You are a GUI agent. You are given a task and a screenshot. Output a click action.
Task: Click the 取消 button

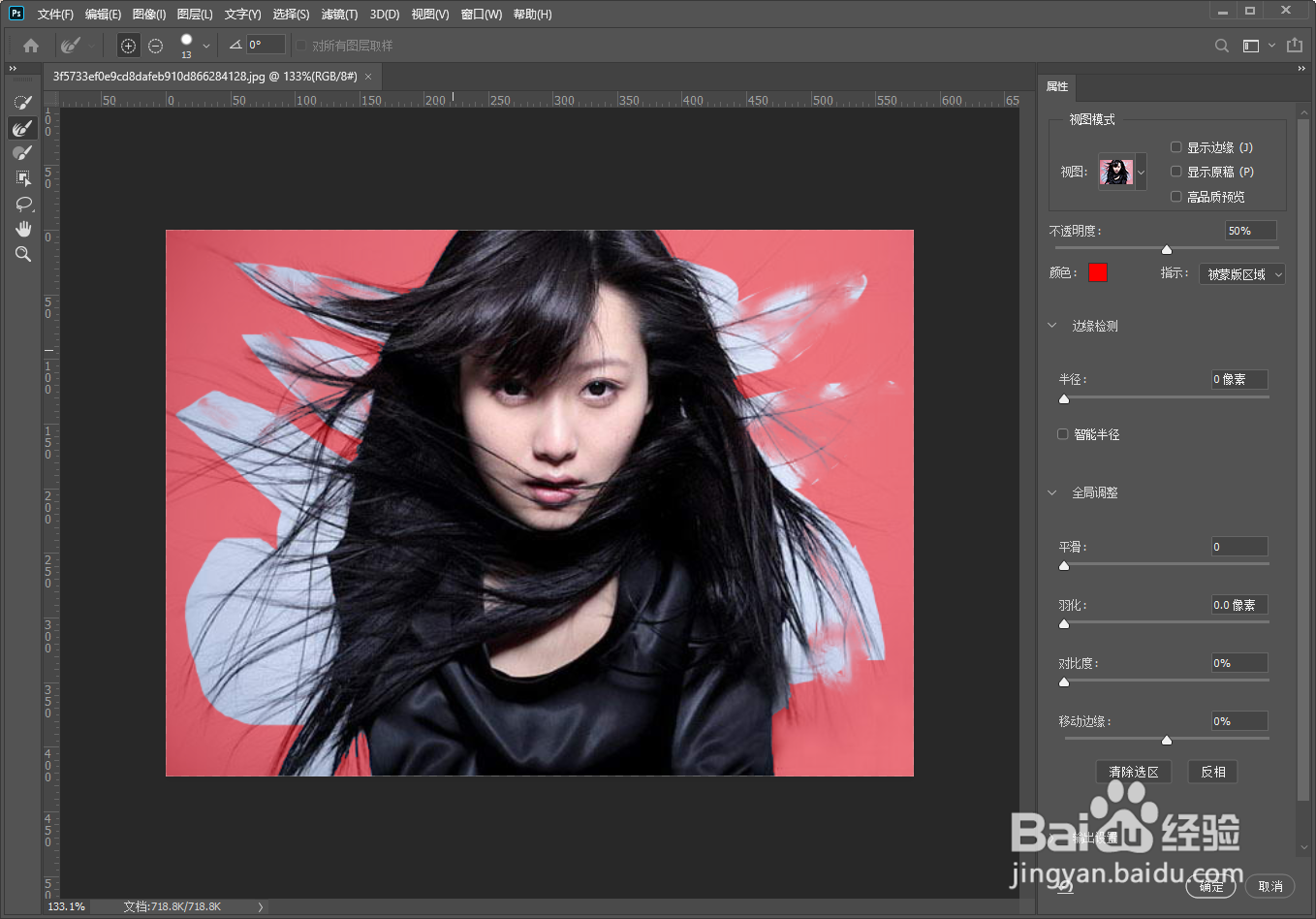click(1270, 886)
